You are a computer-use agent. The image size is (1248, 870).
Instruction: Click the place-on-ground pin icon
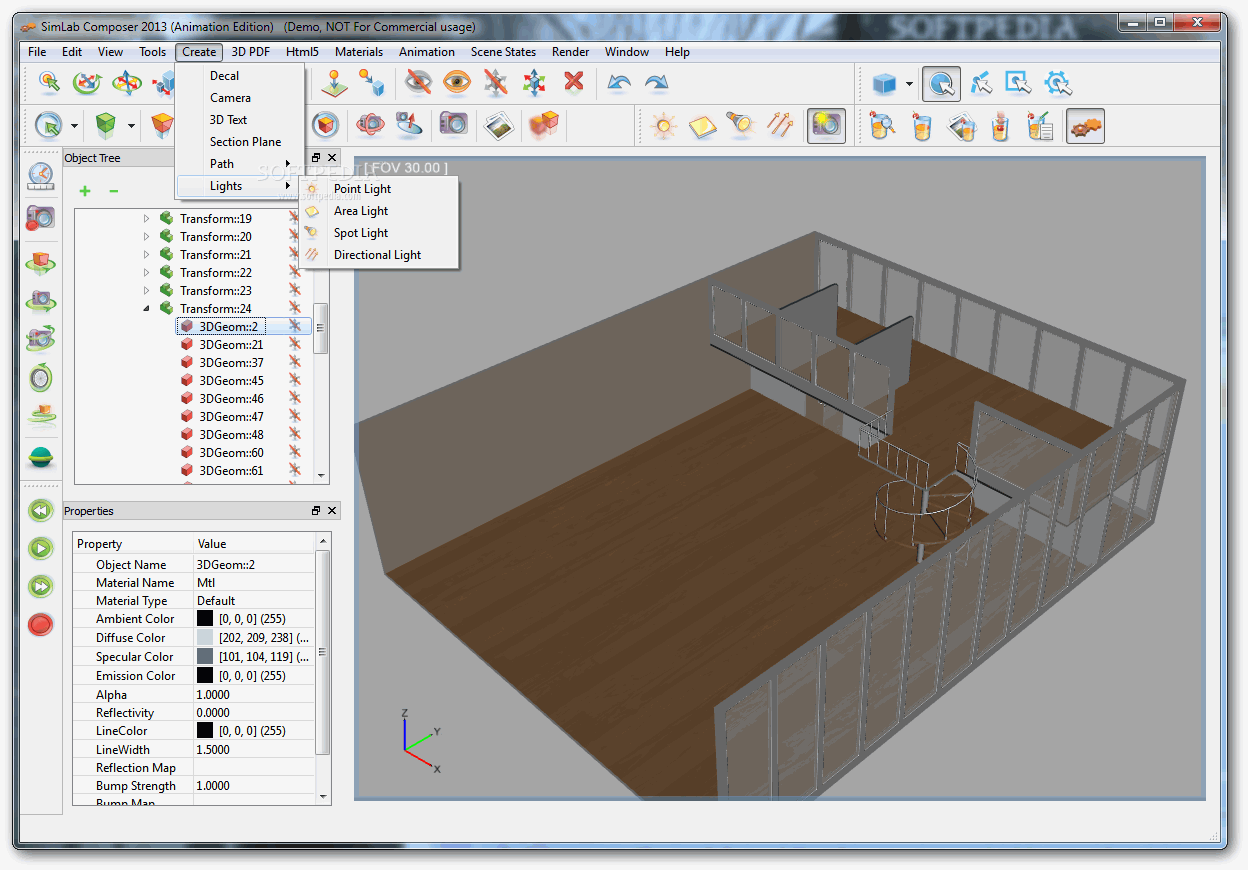[335, 83]
